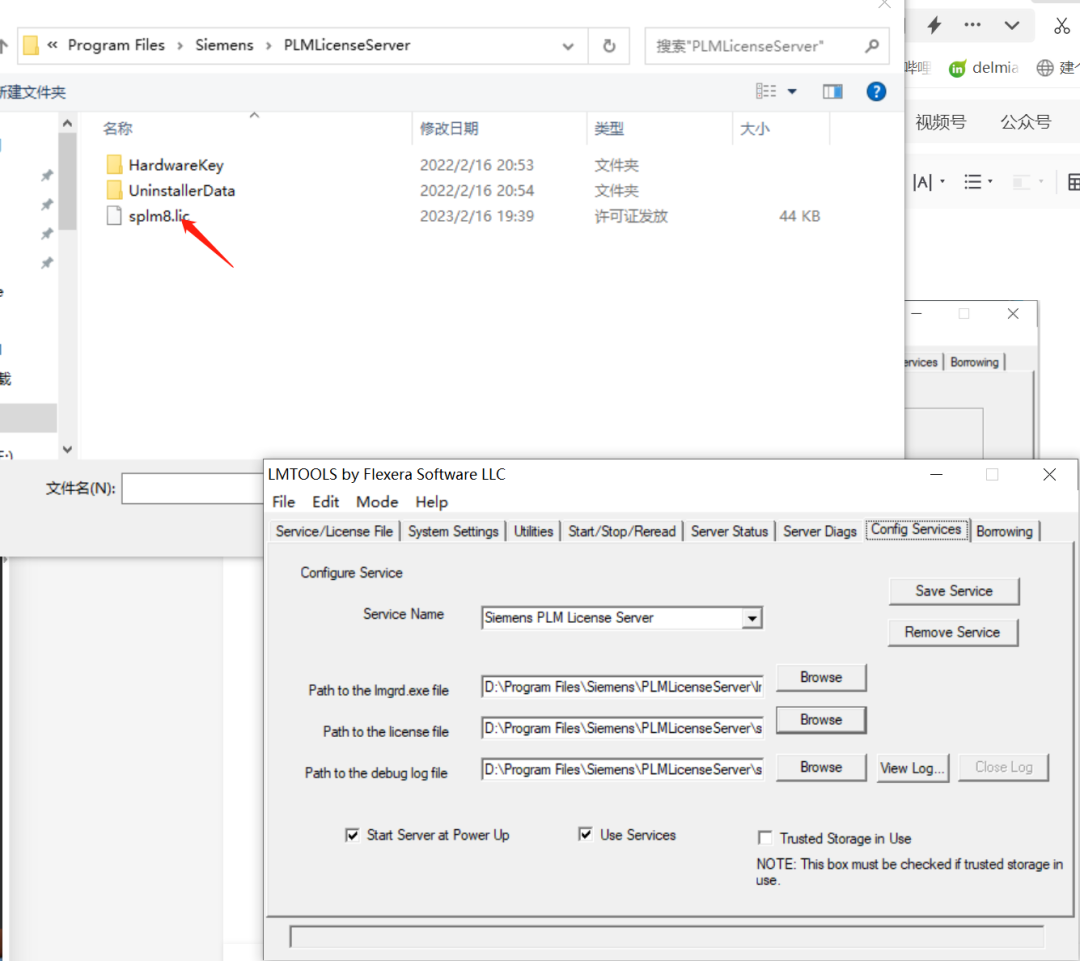The width and height of the screenshot is (1080, 961).
Task: Open the LMTOOLS Edit menu
Action: coord(325,502)
